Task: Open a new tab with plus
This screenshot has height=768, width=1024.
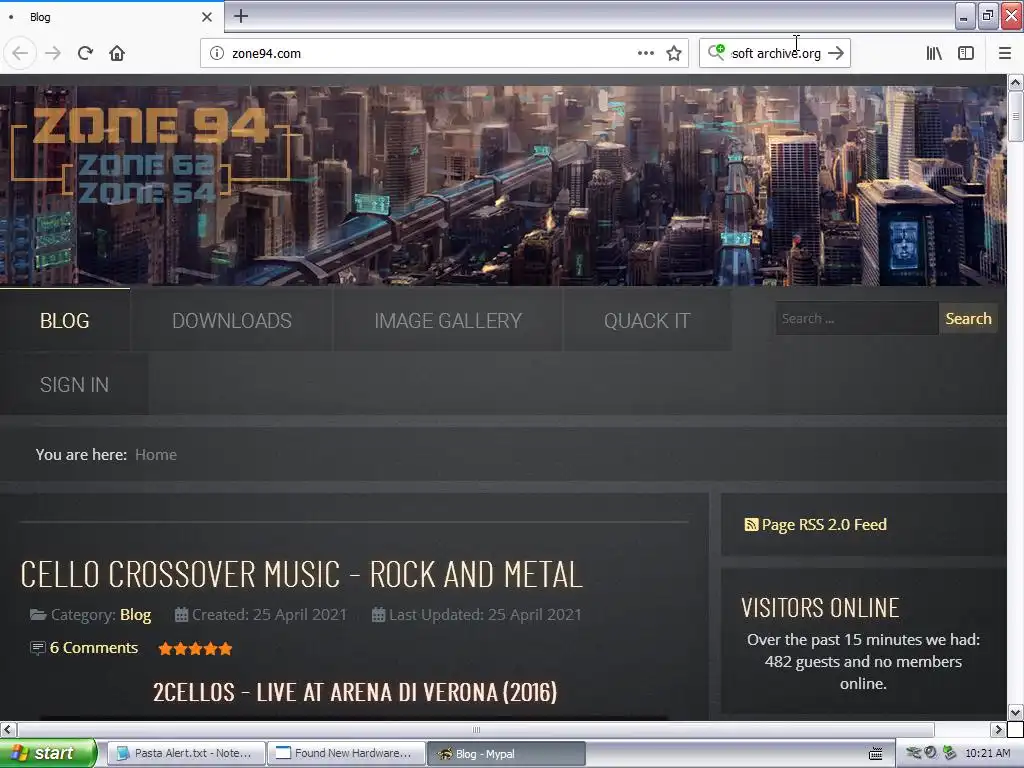Action: click(241, 16)
